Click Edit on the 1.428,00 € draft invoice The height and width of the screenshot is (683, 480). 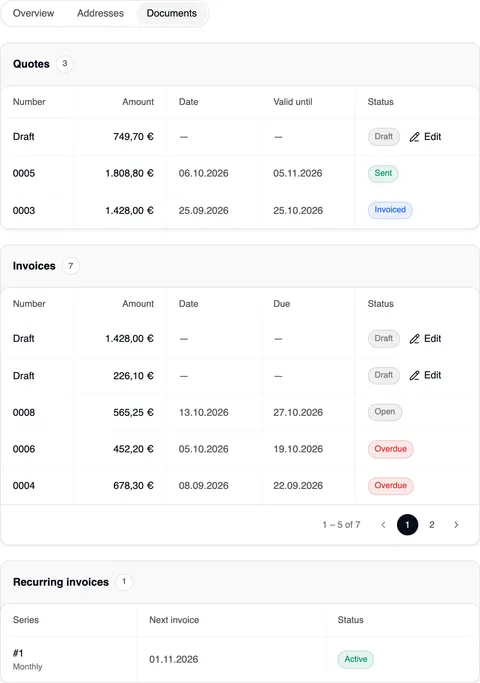coord(425,338)
